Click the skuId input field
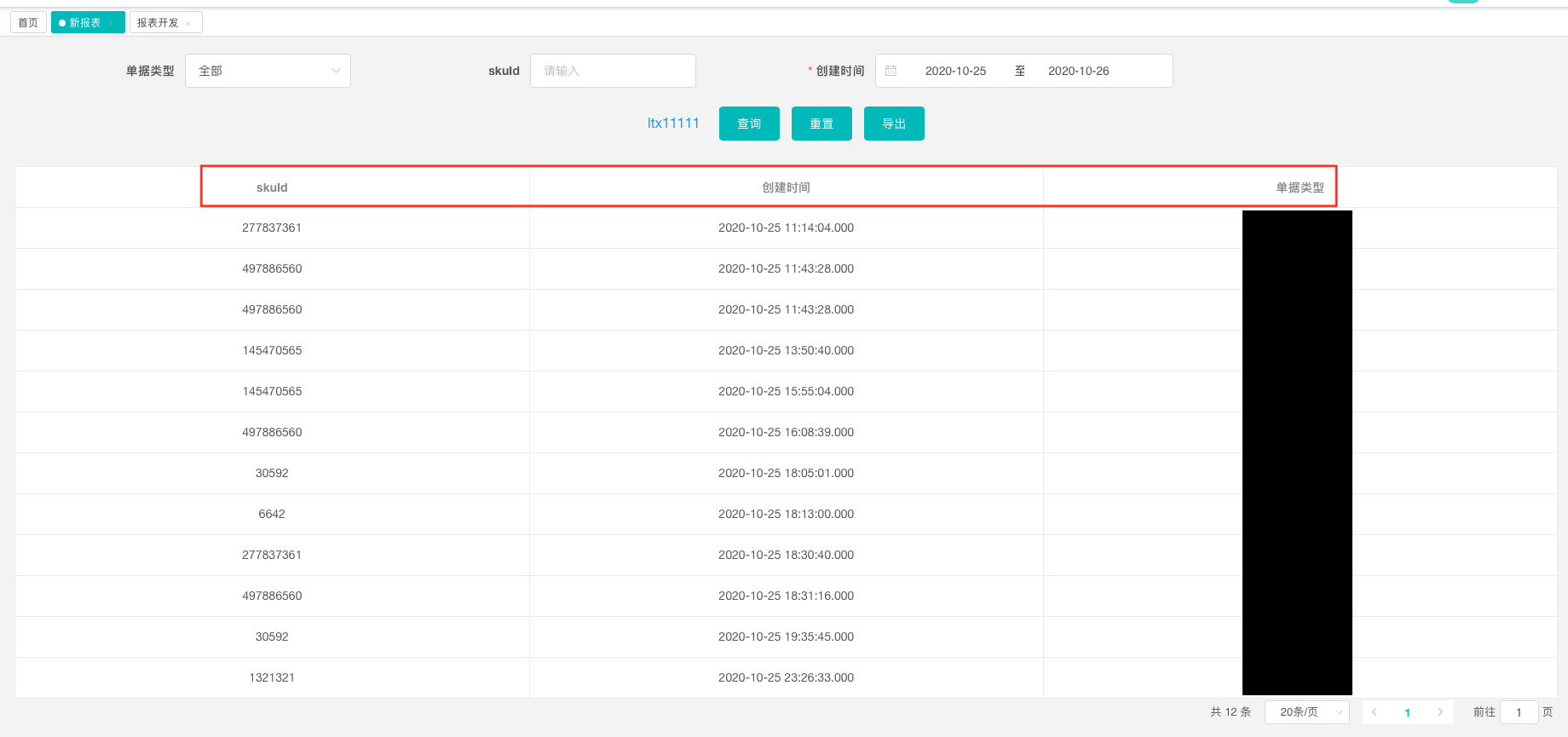The width and height of the screenshot is (1568, 737). click(x=613, y=71)
